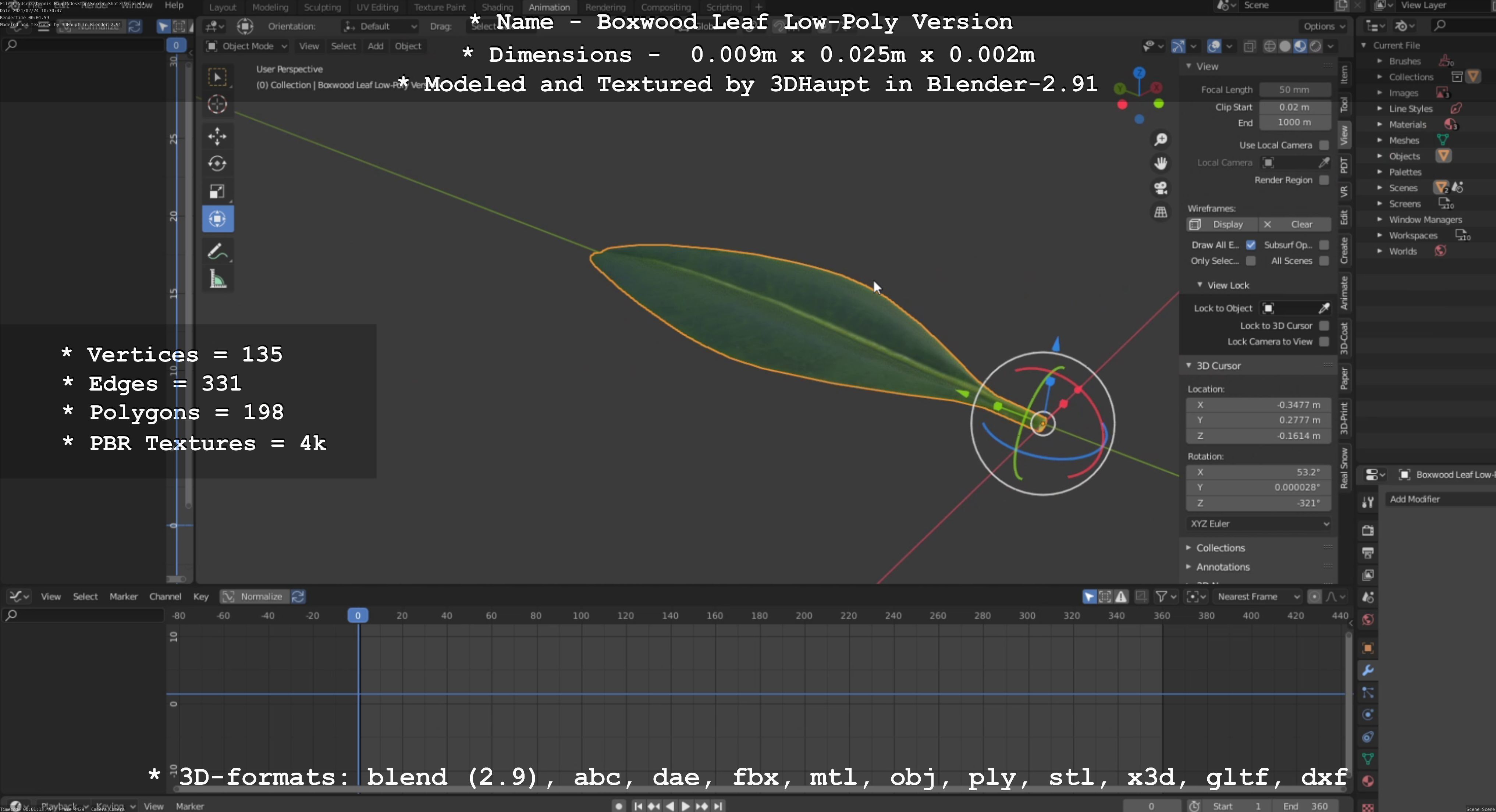
Task: Click the Lock to Object eyedropper icon
Action: (1323, 308)
